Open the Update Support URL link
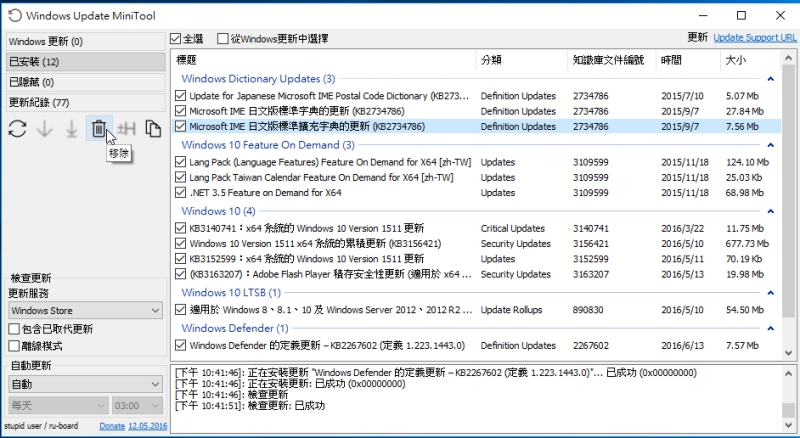The image size is (800, 438). point(755,38)
